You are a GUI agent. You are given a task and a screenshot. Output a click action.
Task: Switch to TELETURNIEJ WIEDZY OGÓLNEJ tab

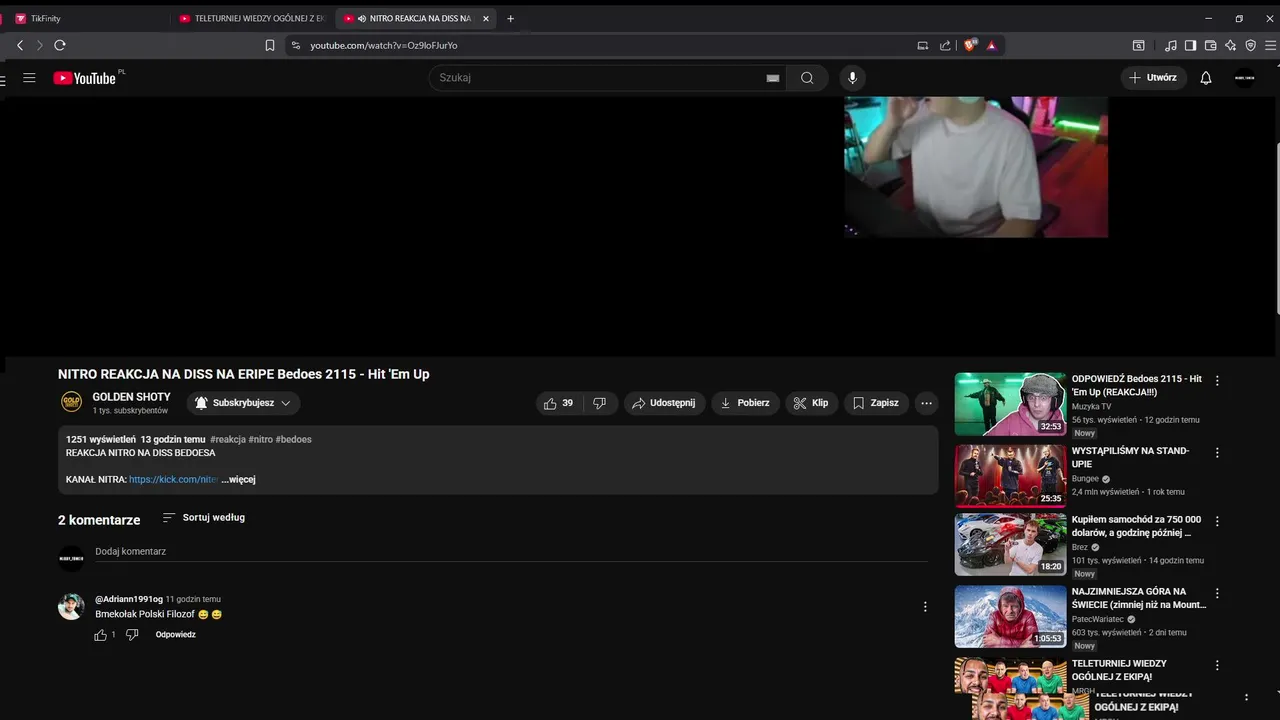[254, 18]
